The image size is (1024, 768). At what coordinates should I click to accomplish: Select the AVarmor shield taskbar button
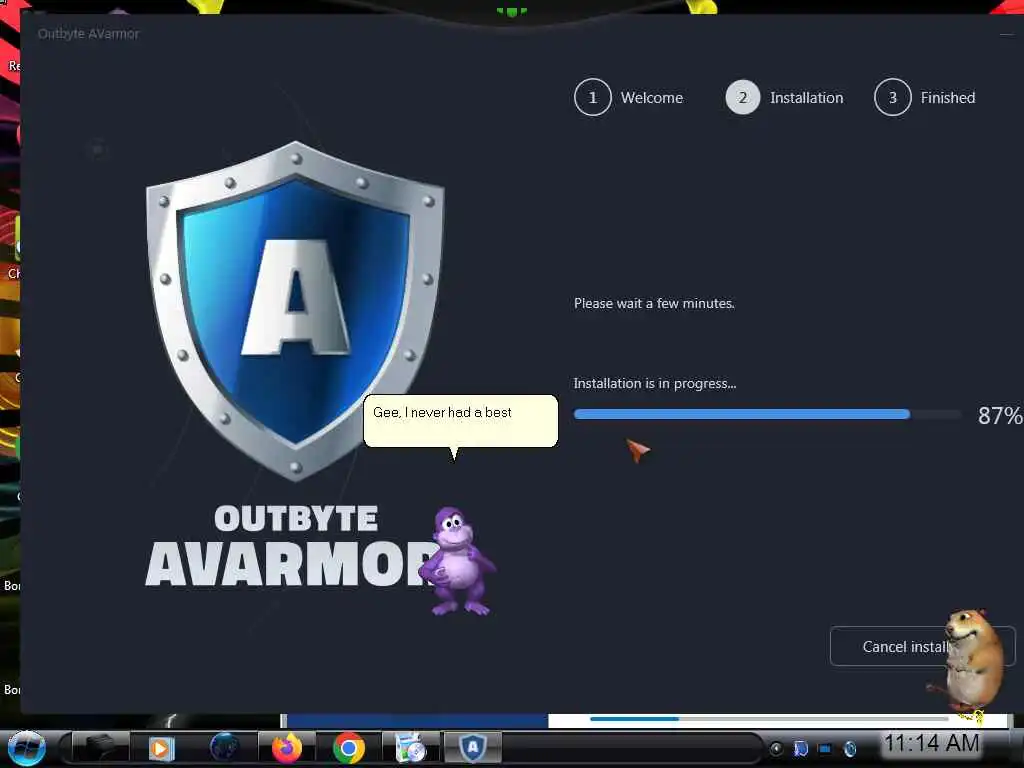pos(473,748)
